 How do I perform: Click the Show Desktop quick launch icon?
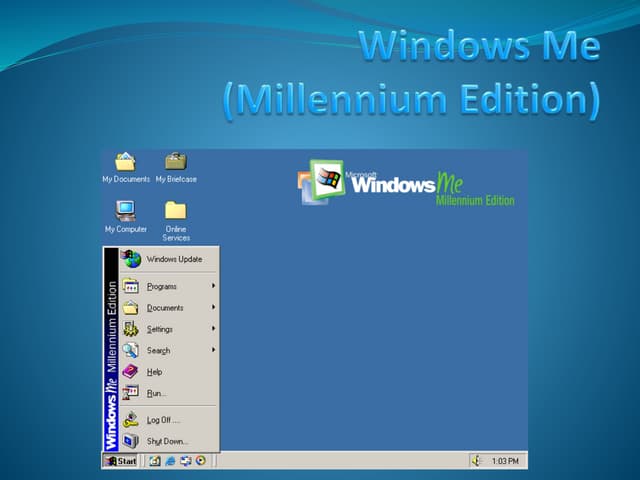[155, 461]
